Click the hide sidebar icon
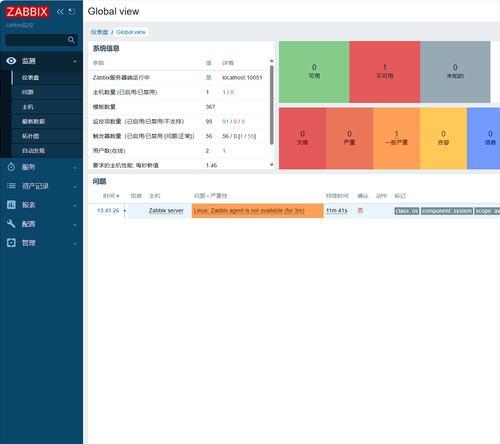This screenshot has height=444, width=500. (71, 12)
